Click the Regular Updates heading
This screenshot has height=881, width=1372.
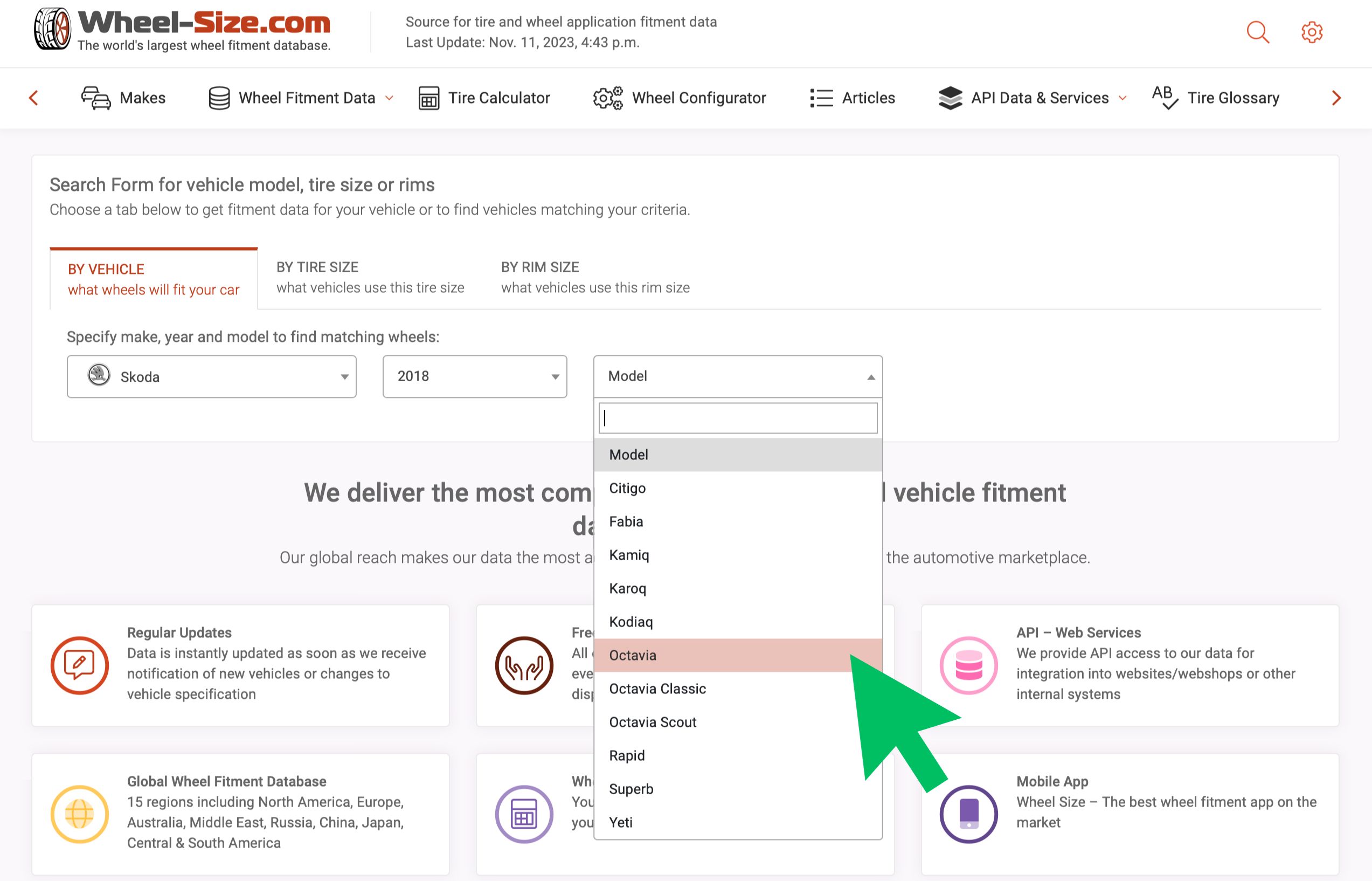pos(179,633)
